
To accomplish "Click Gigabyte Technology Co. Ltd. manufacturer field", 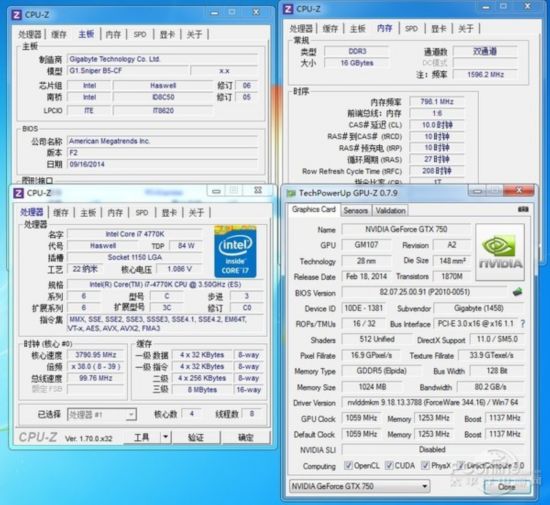I will click(x=162, y=59).
